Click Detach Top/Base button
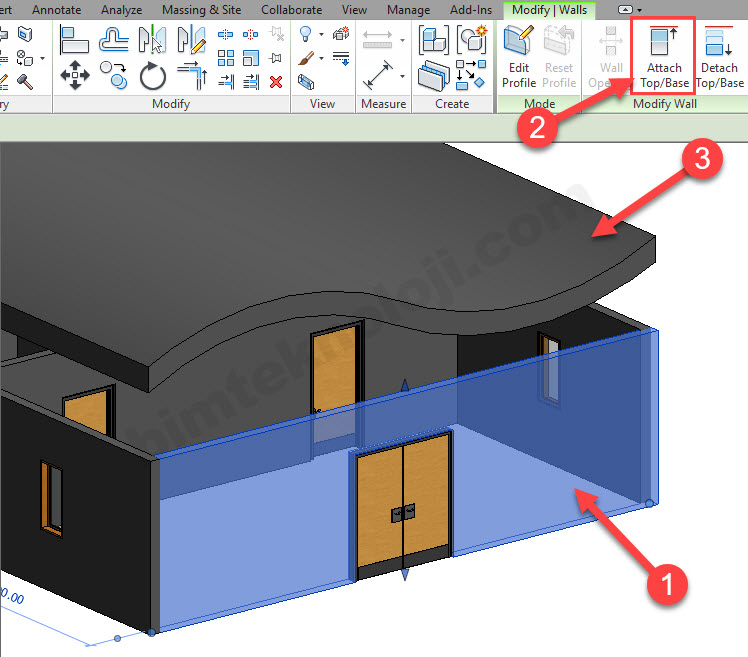Screen dimensions: 748x657 [x=720, y=57]
